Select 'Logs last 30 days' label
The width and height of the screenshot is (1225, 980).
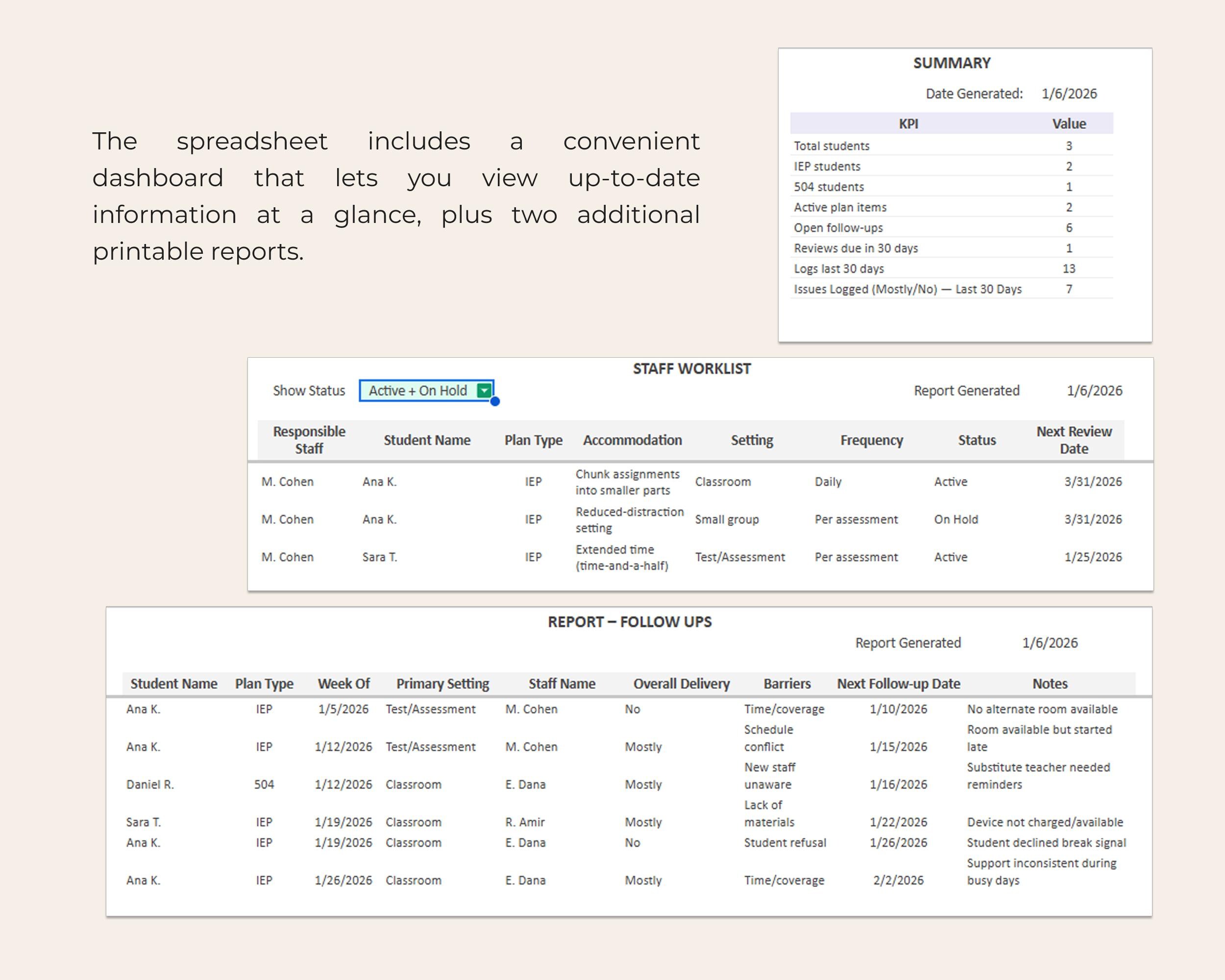[x=839, y=269]
